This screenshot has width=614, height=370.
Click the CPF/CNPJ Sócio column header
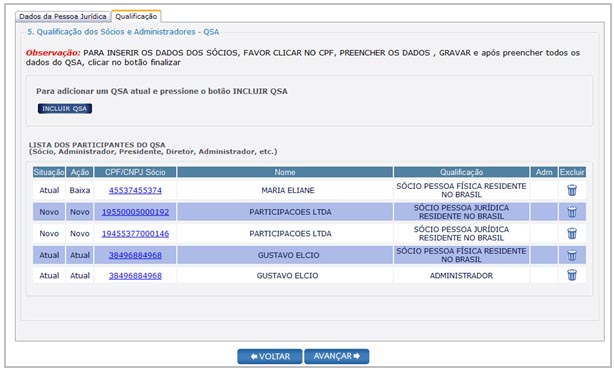coord(135,172)
